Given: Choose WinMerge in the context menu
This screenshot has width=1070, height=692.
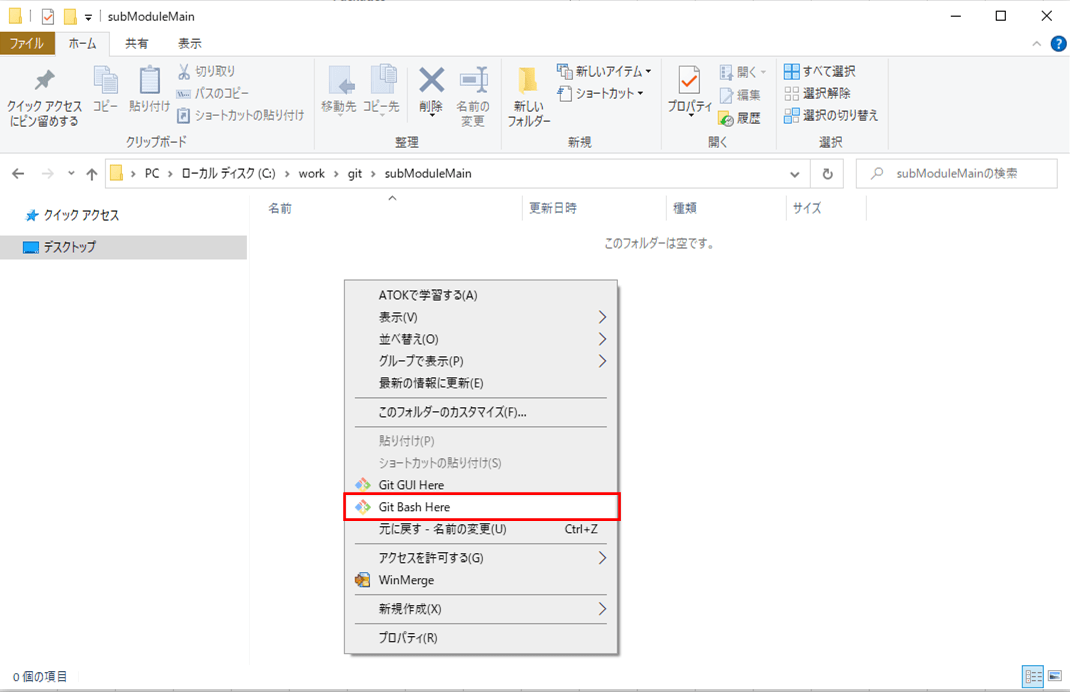Looking at the screenshot, I should pyautogui.click(x=406, y=580).
